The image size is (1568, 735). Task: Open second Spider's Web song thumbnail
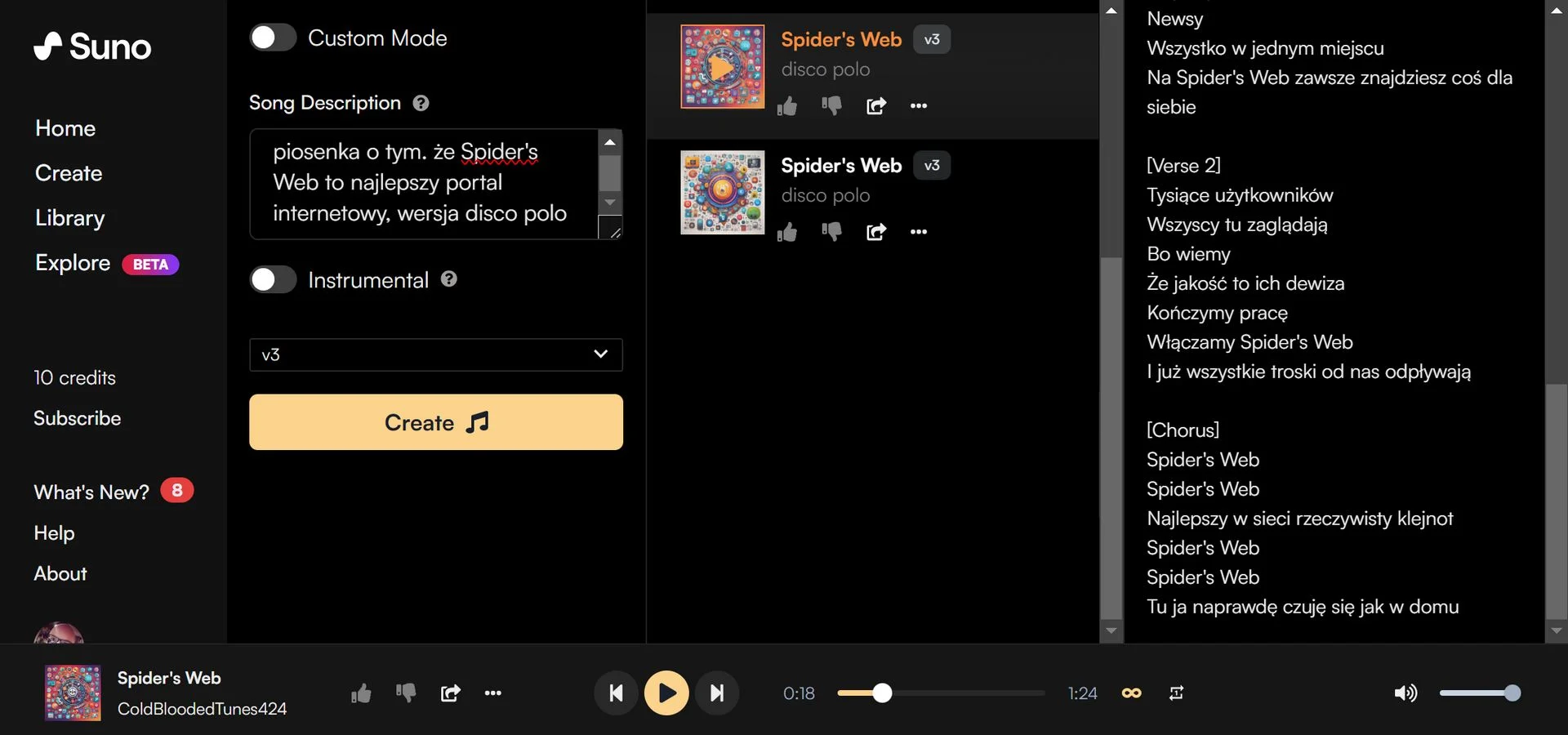pyautogui.click(x=723, y=193)
